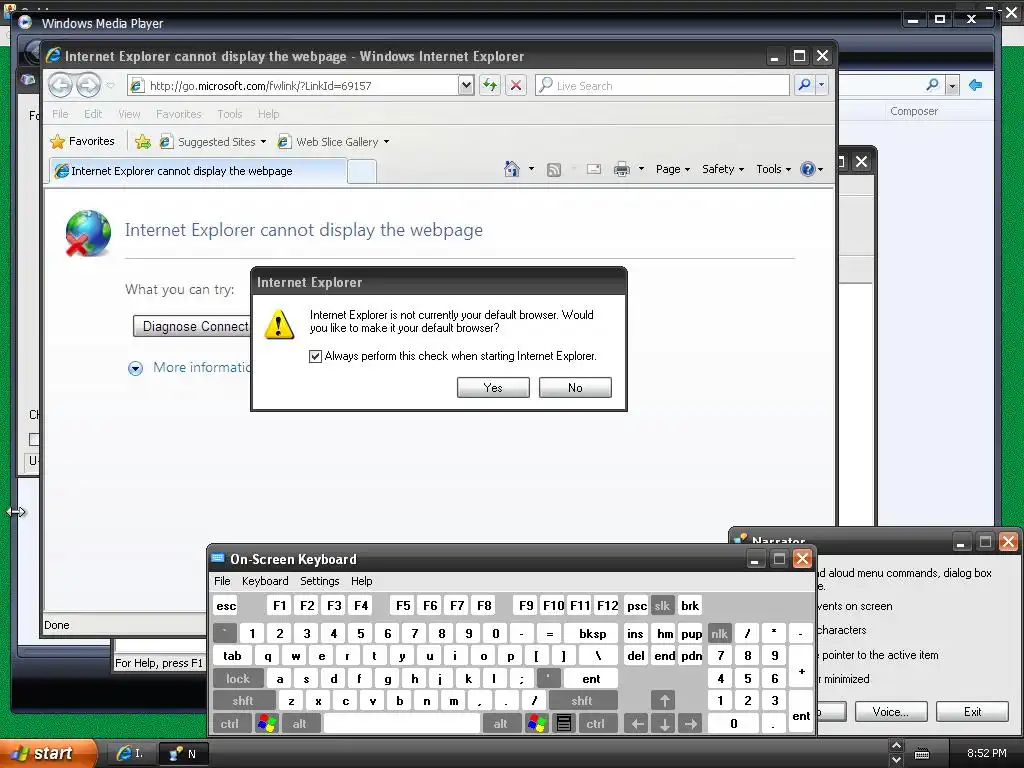This screenshot has height=768, width=1024.
Task: Click the Narrator Exit button
Action: click(972, 712)
